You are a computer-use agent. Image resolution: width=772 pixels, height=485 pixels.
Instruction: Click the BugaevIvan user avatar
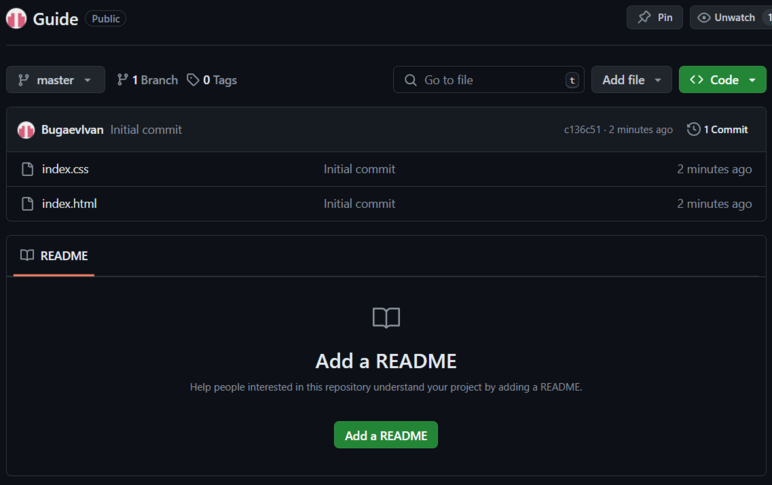click(26, 130)
